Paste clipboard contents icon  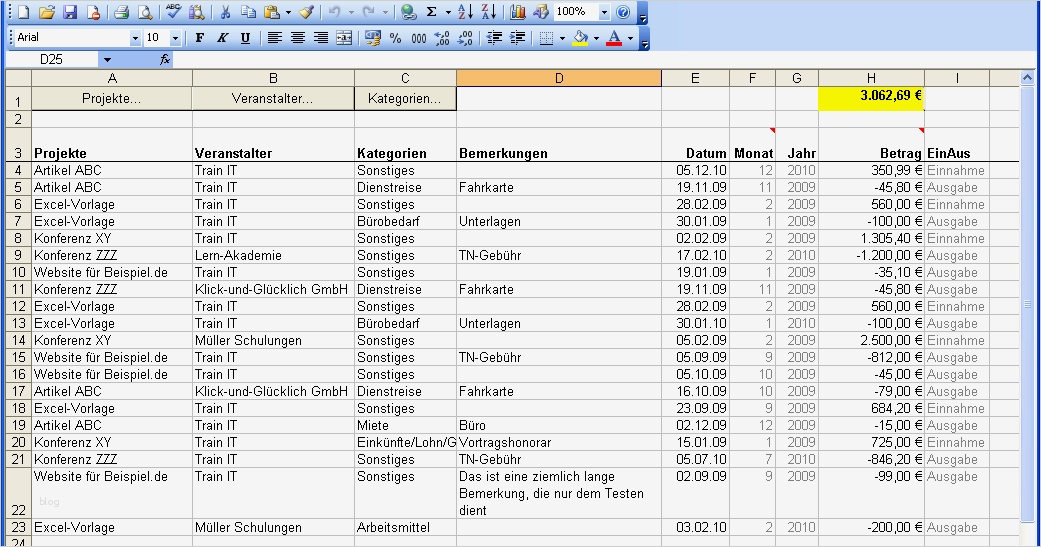272,12
